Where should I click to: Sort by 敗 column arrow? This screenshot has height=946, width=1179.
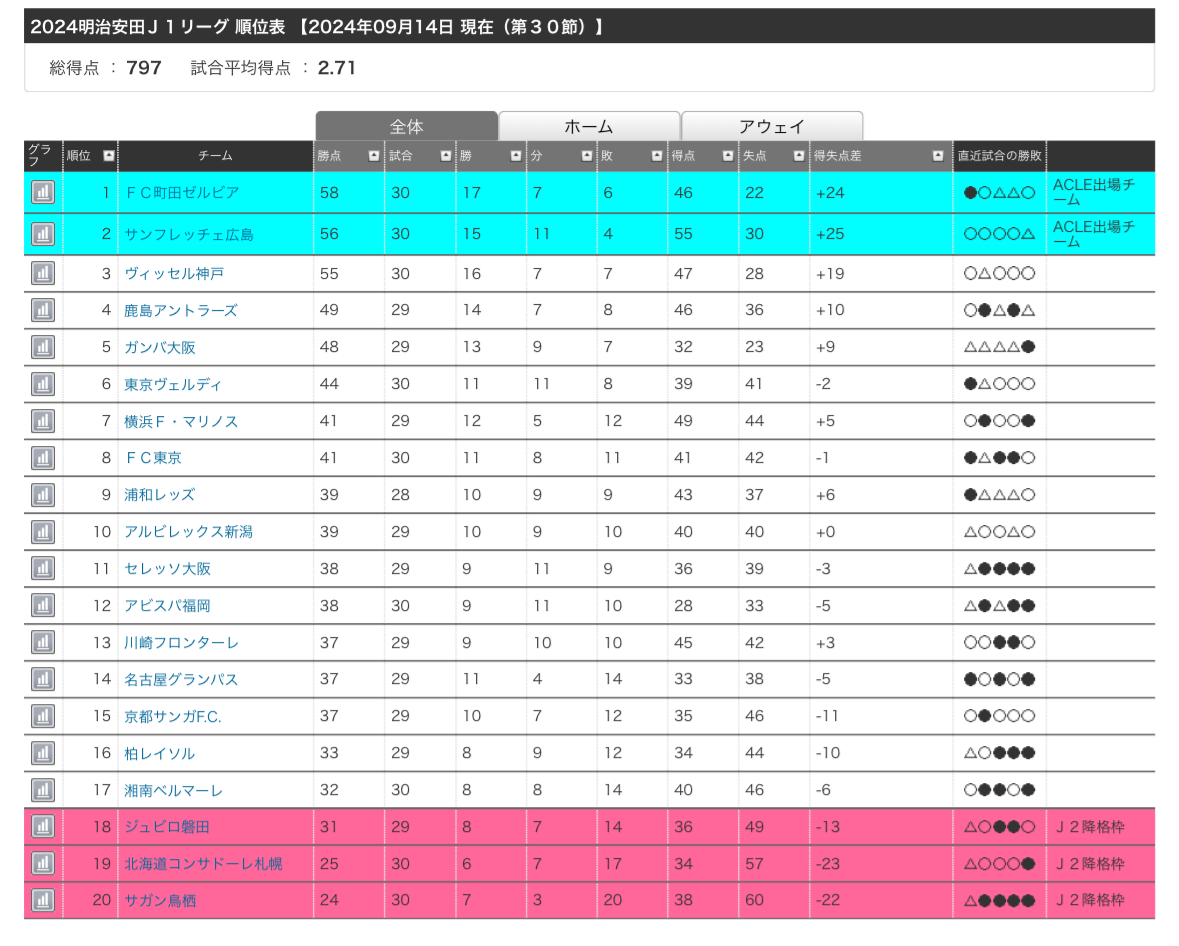tap(657, 156)
